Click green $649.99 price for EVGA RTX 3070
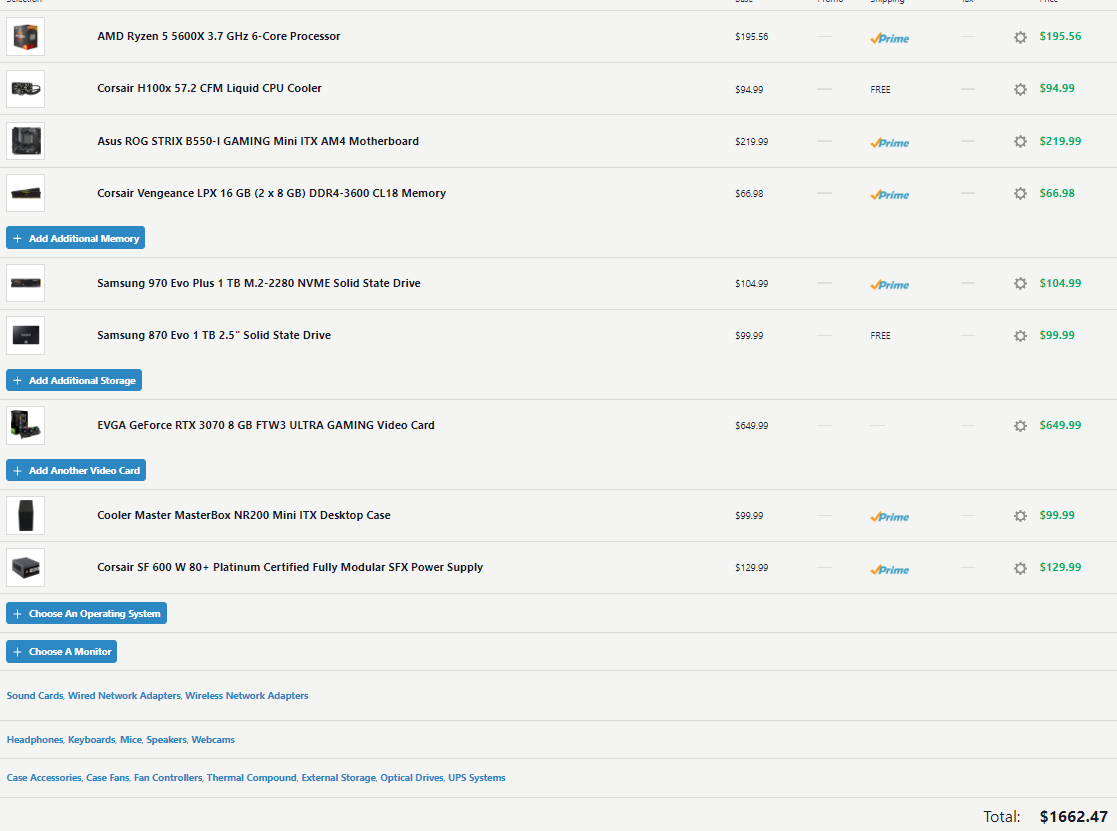 pos(1060,425)
